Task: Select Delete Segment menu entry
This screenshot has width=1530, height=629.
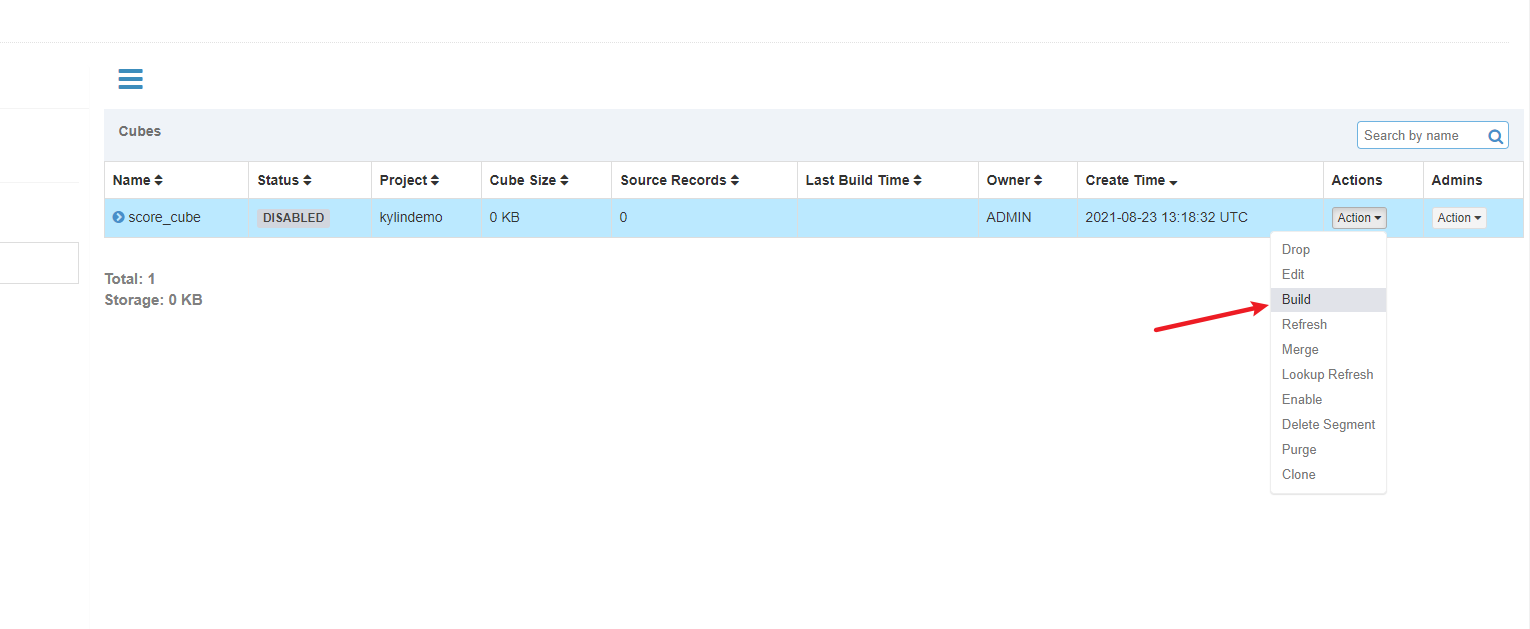Action: 1328,424
